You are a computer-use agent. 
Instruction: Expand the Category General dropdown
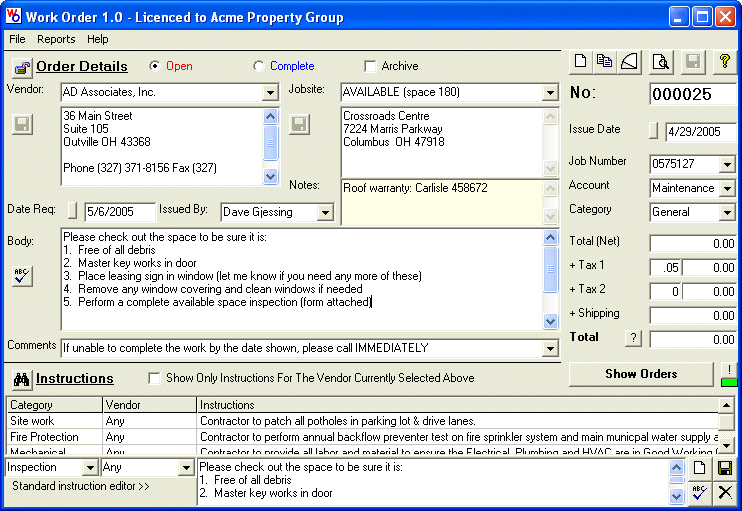click(727, 212)
